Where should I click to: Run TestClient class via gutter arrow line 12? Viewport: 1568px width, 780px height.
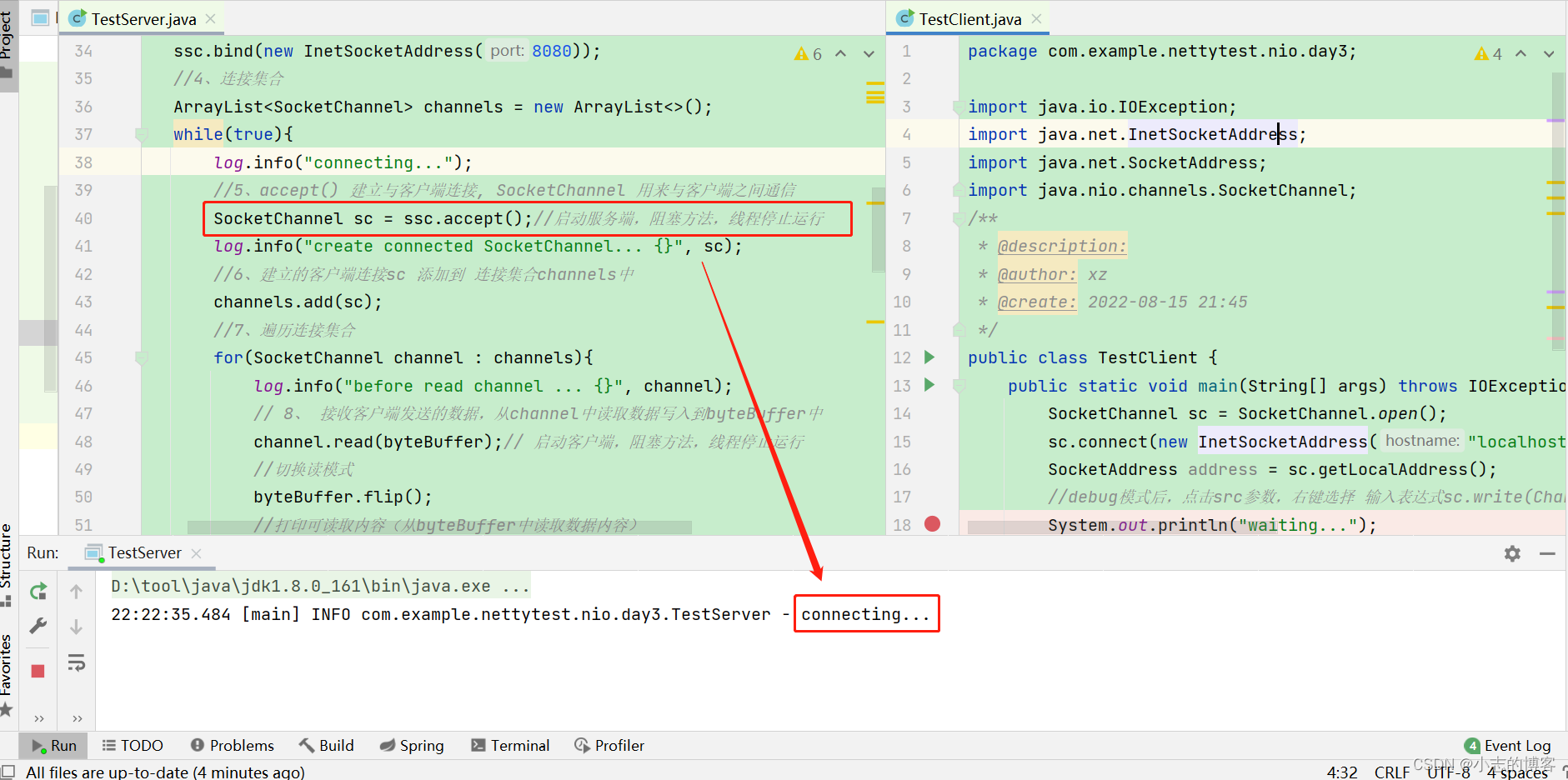(929, 357)
